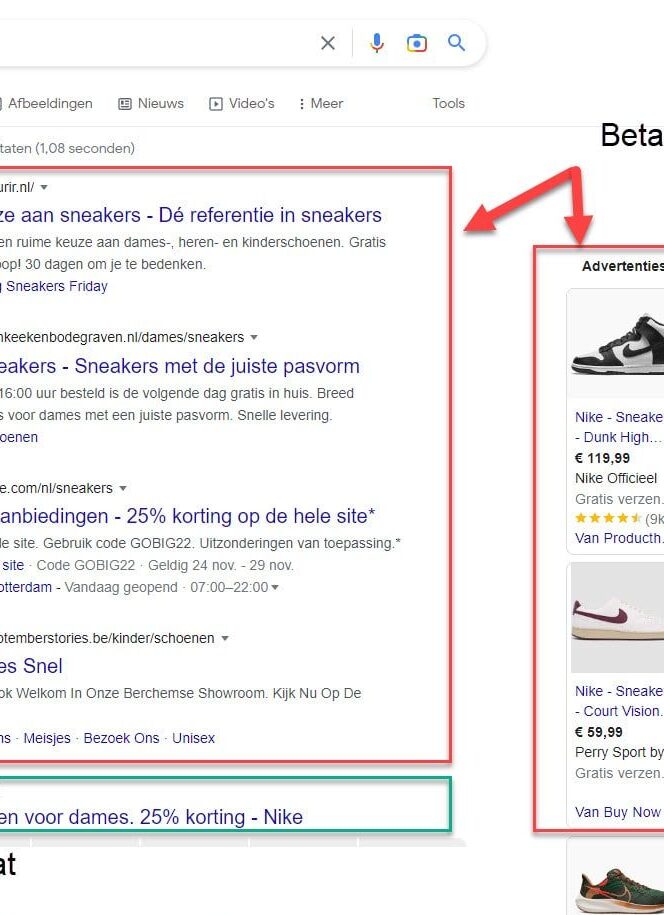
Task: Switch to the Nieuws tab
Action: pyautogui.click(x=160, y=103)
